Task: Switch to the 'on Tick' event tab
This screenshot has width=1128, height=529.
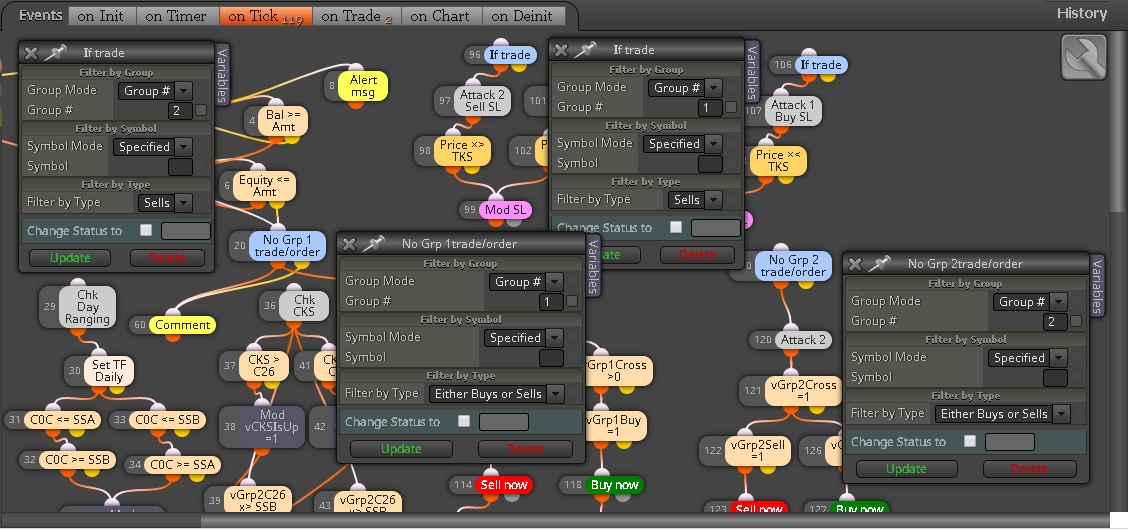Action: (265, 16)
